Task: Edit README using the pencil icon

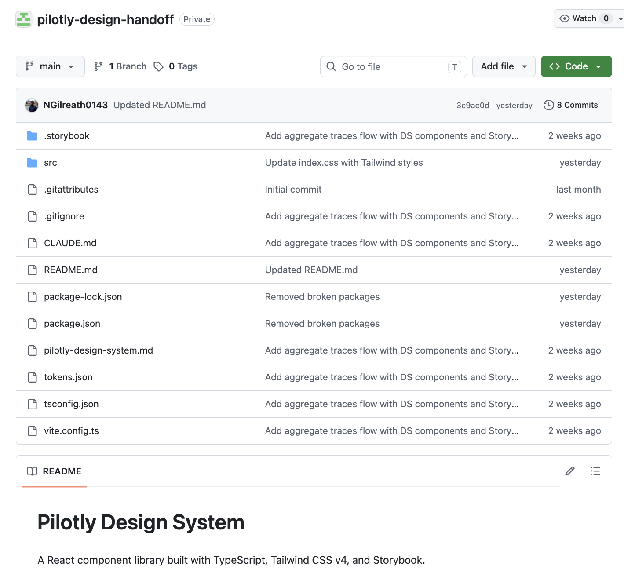Action: pos(569,471)
